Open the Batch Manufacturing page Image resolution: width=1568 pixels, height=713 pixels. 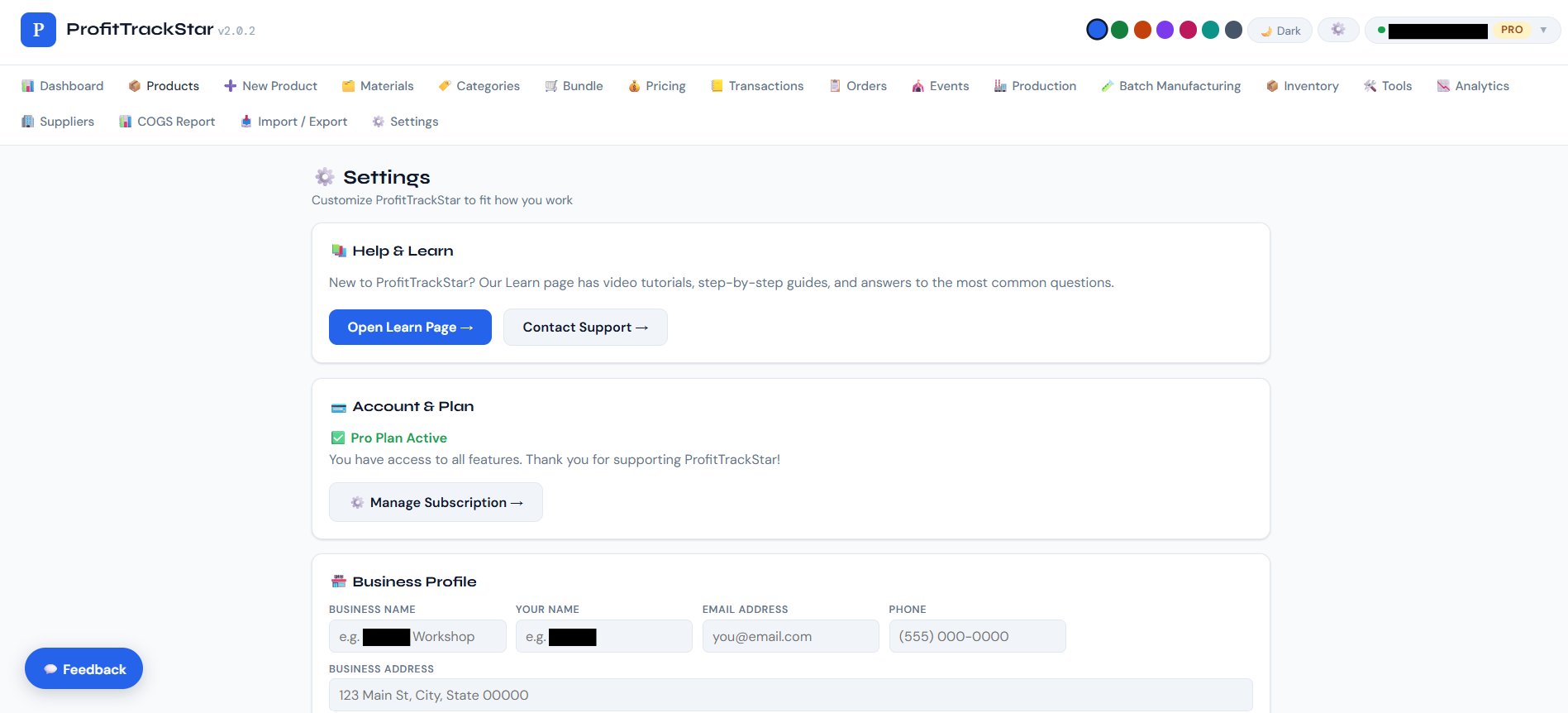tap(1170, 86)
